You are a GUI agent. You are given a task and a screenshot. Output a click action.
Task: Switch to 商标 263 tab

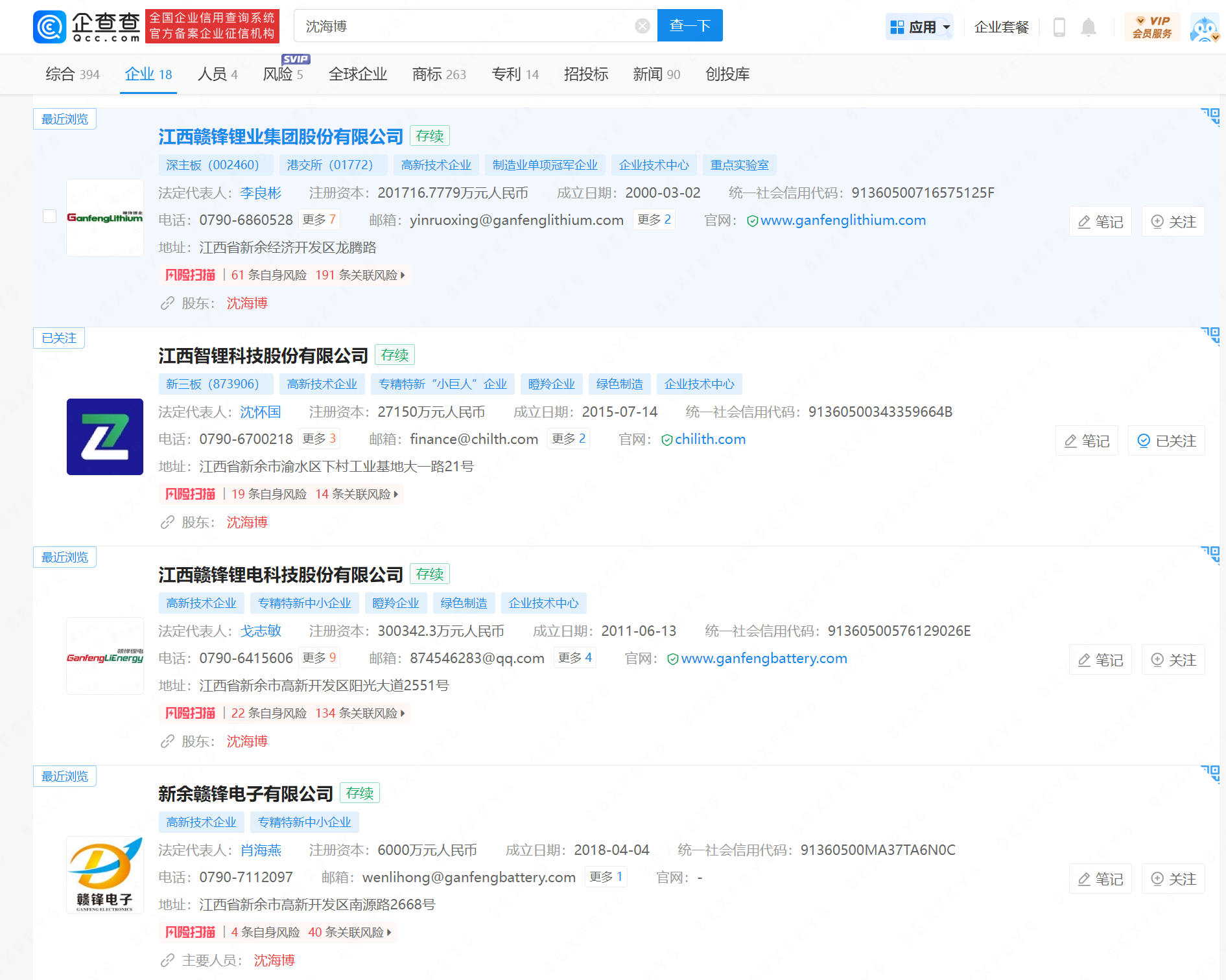click(440, 75)
